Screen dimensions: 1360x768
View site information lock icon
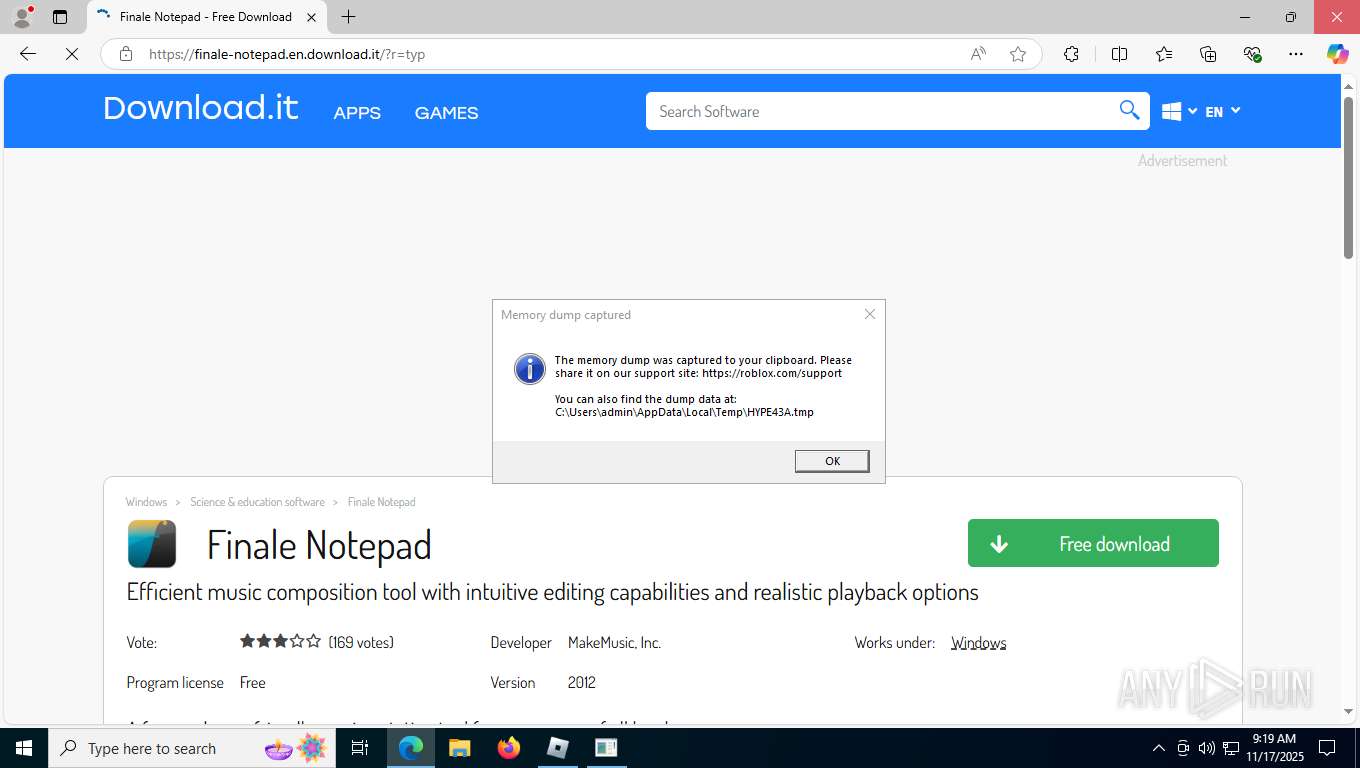(x=126, y=54)
